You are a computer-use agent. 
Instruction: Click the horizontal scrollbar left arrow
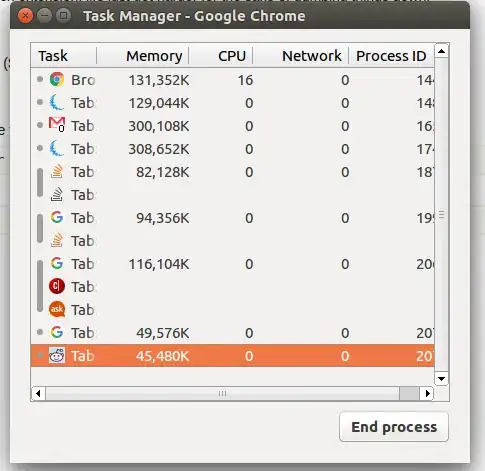coord(38,394)
